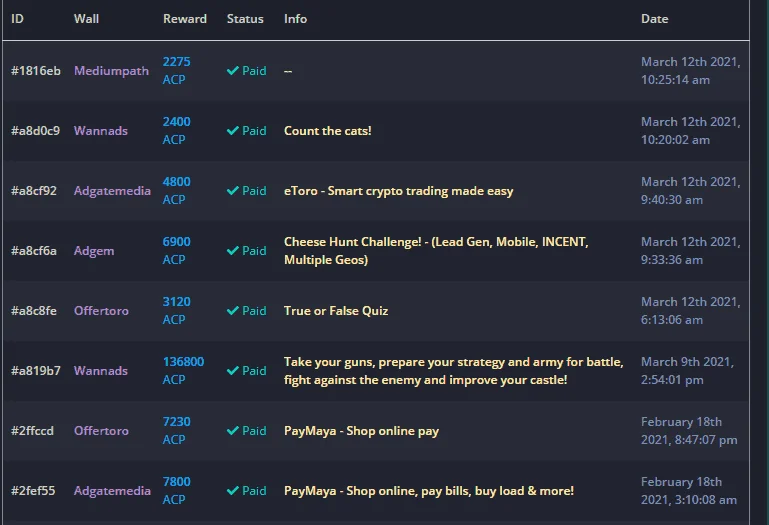Click Paid checkmark icon in Mediumpath row
The width and height of the screenshot is (769, 525).
tap(232, 71)
